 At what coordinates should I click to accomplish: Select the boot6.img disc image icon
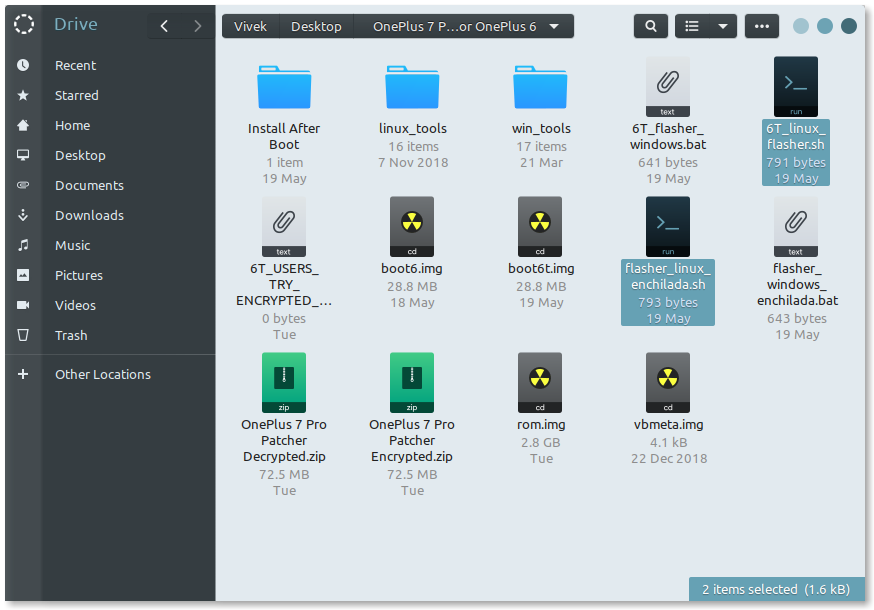pyautogui.click(x=412, y=226)
